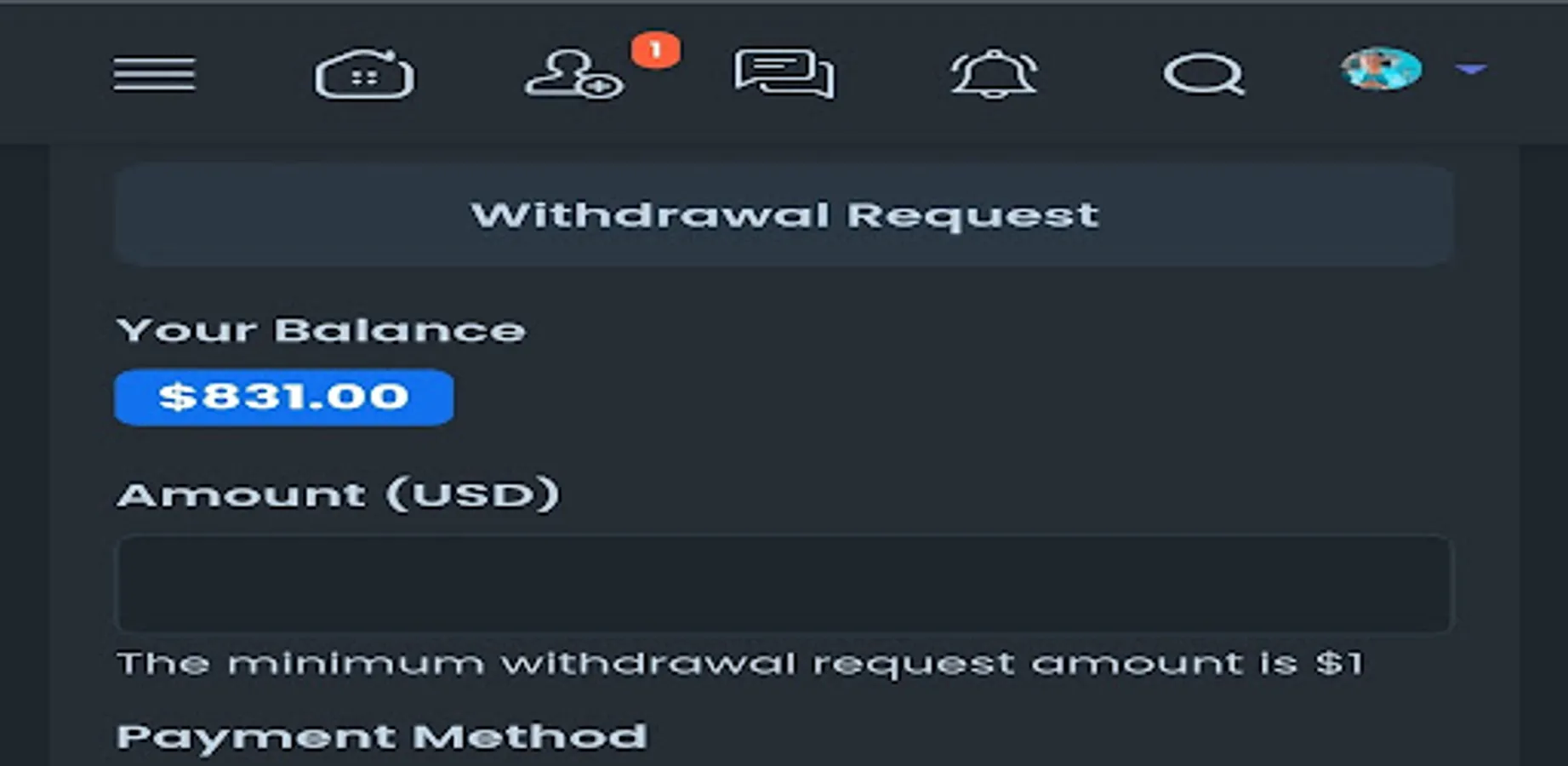This screenshot has width=1568, height=766.
Task: Click the user profile avatar
Action: pyautogui.click(x=1381, y=69)
